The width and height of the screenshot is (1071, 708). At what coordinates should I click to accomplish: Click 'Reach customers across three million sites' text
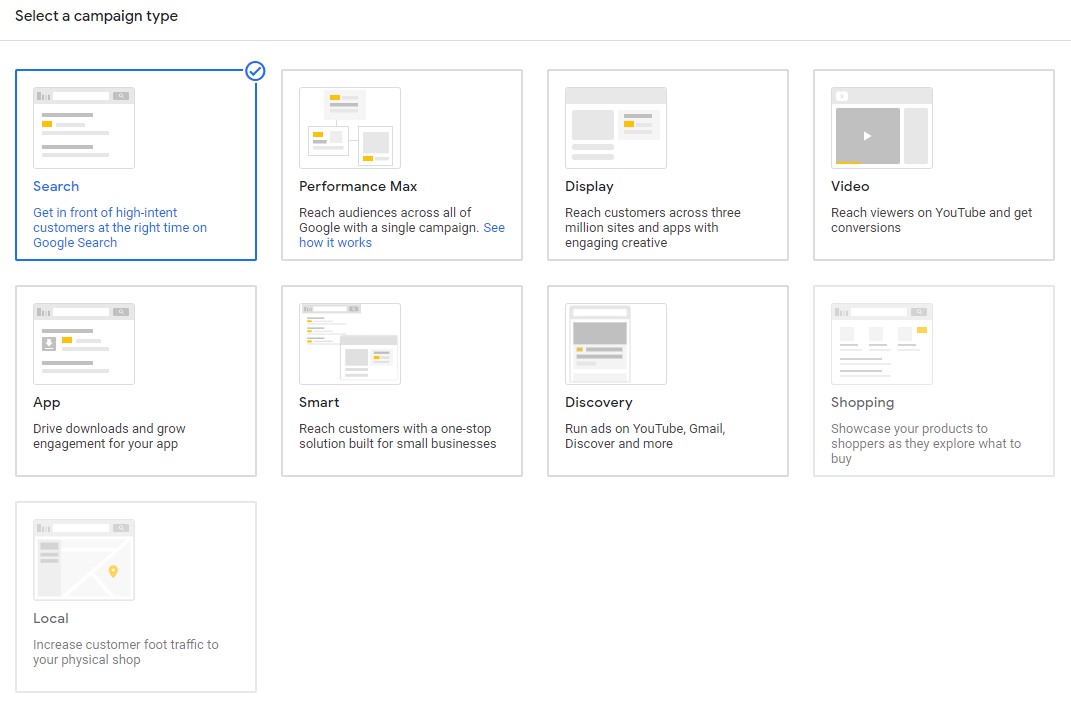(653, 227)
